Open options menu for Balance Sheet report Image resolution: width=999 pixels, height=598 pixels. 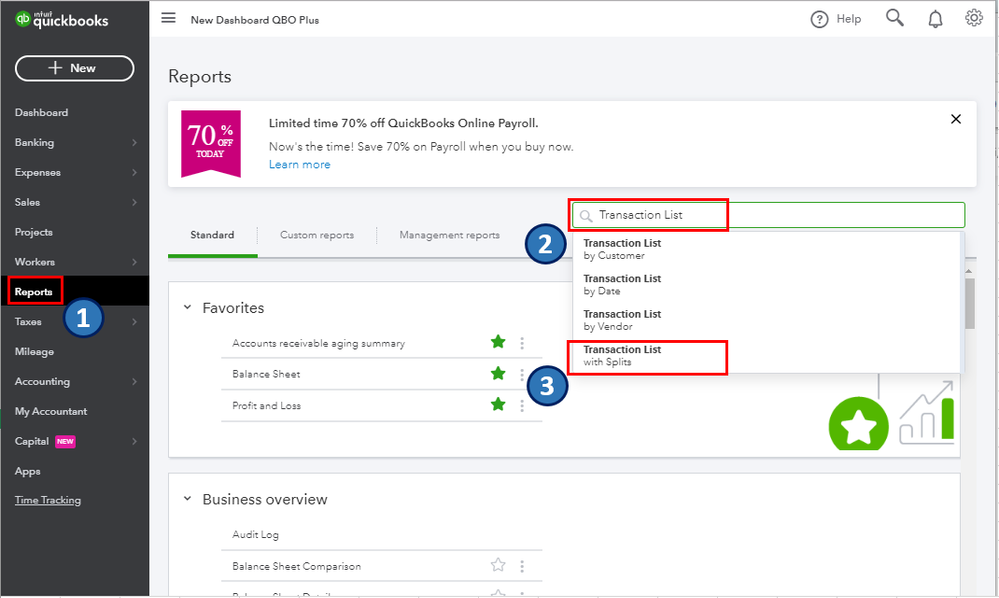[x=521, y=374]
